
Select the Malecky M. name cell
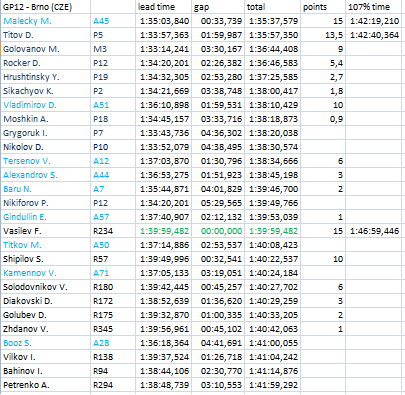click(x=46, y=21)
